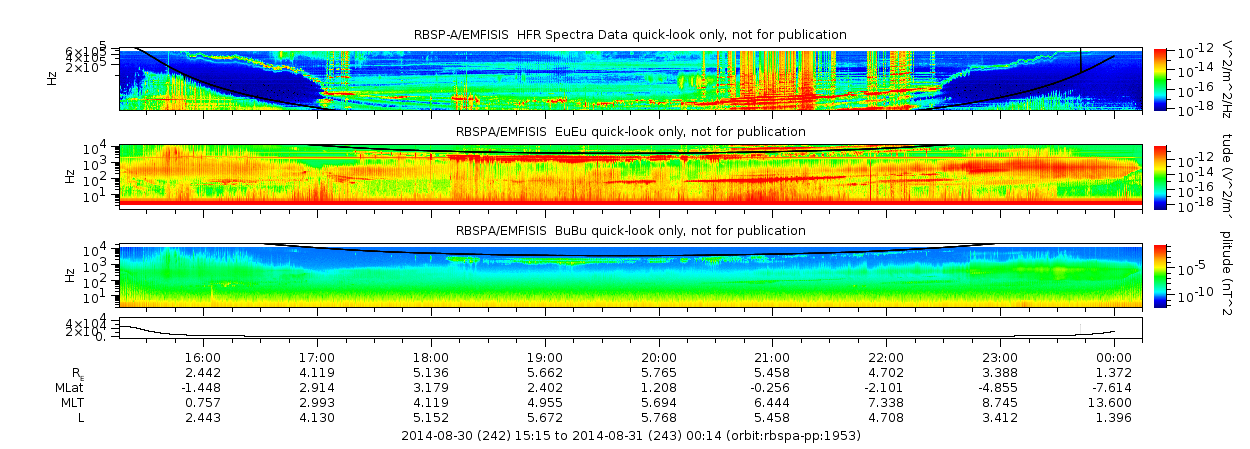Image resolution: width=1250 pixels, height=449 pixels.
Task: Select the 22:00 time tick label
Action: (x=886, y=358)
